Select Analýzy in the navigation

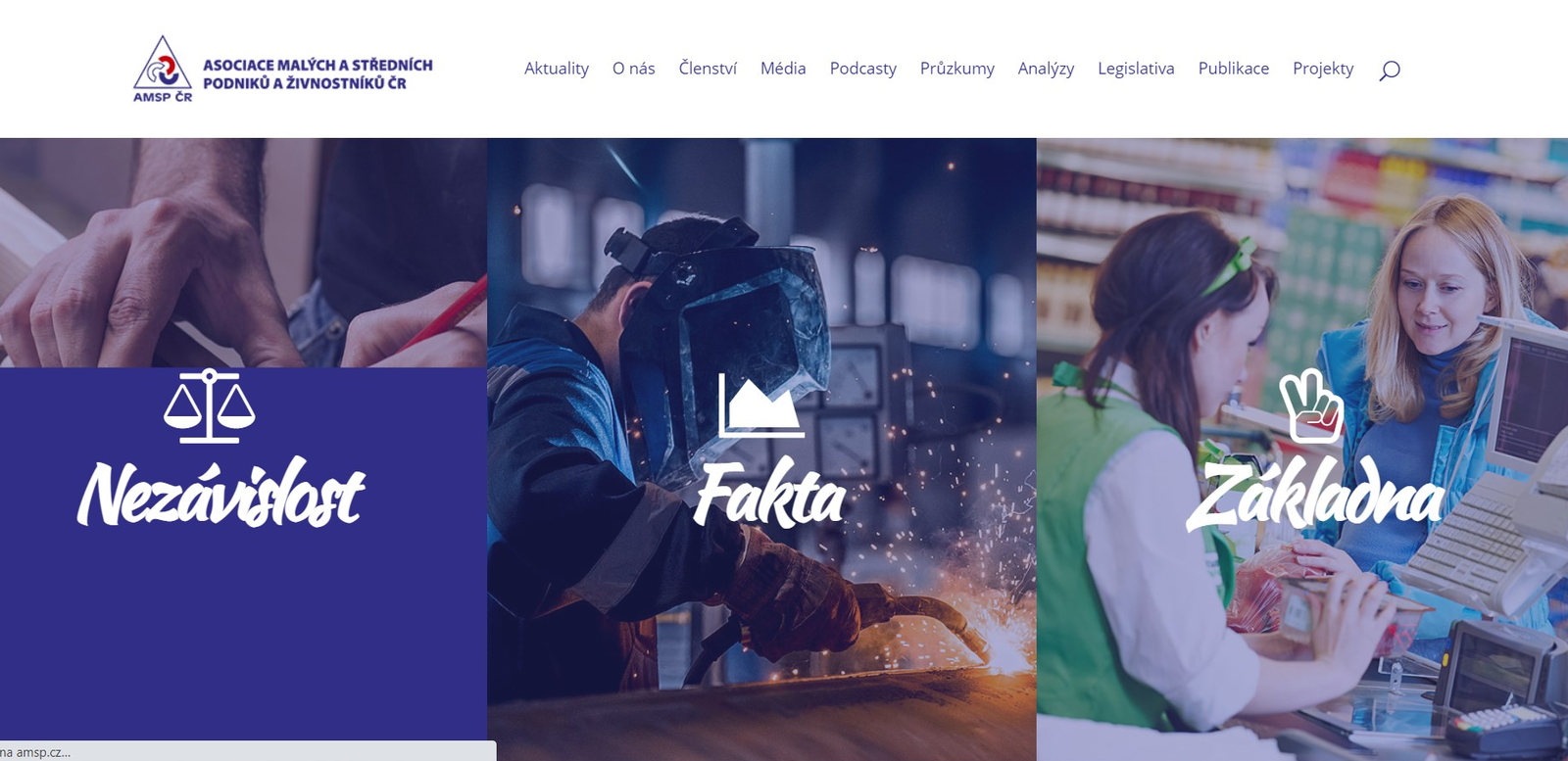tap(1046, 69)
